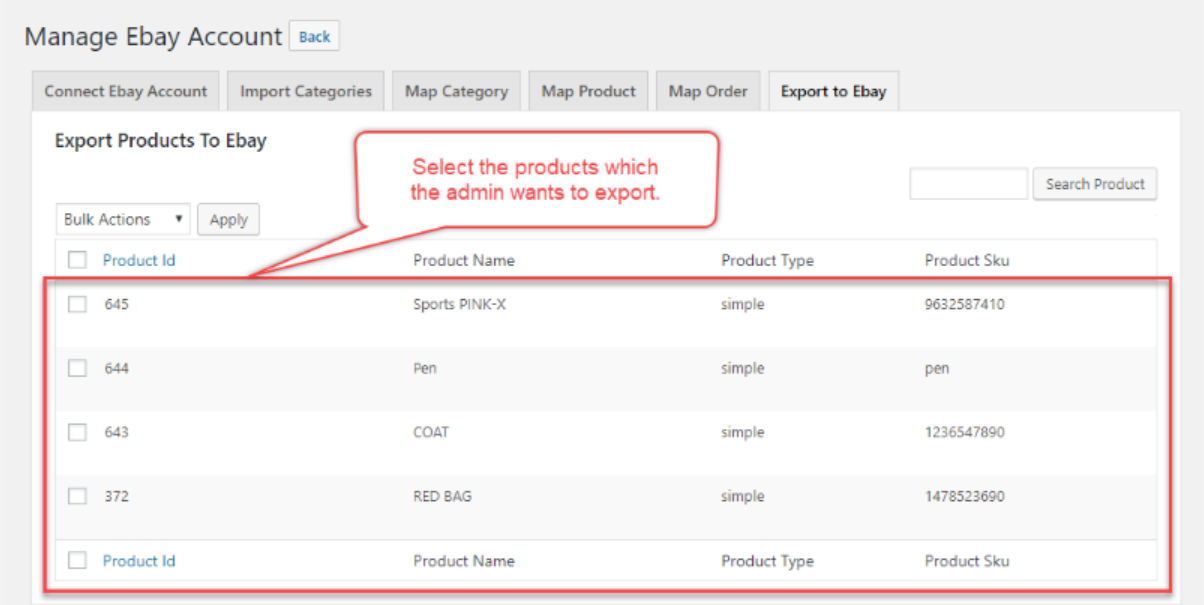Click the Search Product button
Viewport: 1204px width, 605px height.
click(1095, 184)
